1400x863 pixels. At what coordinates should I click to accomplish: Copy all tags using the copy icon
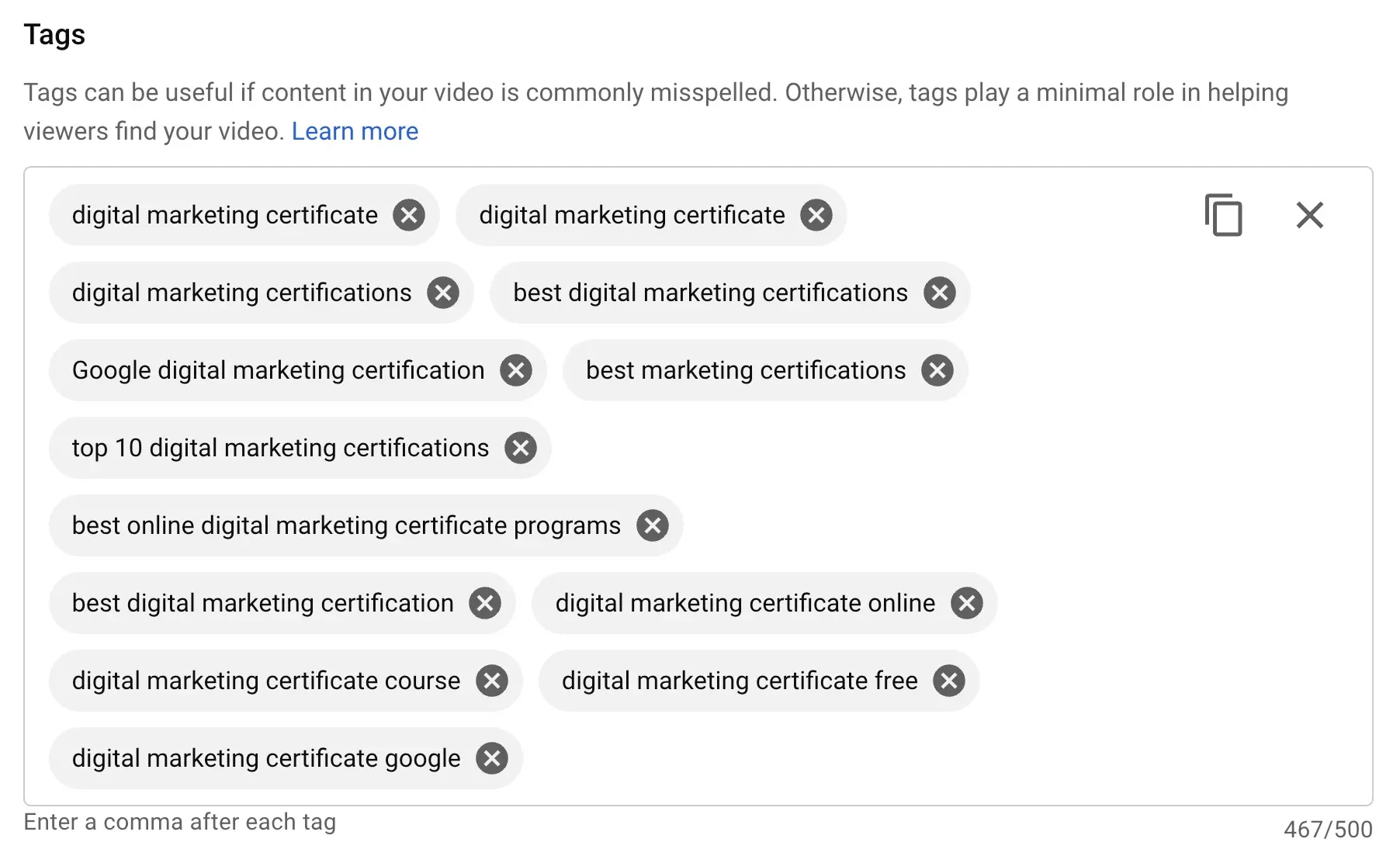(1224, 215)
